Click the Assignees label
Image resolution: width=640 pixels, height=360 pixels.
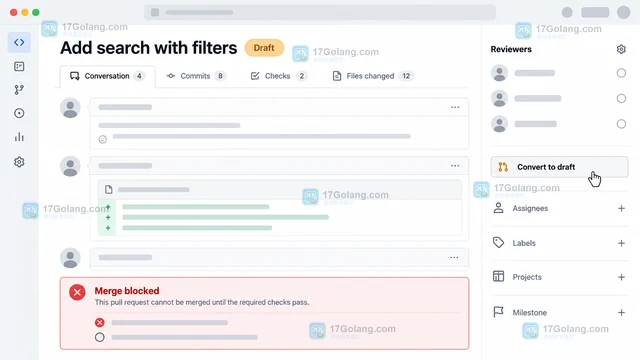point(530,208)
